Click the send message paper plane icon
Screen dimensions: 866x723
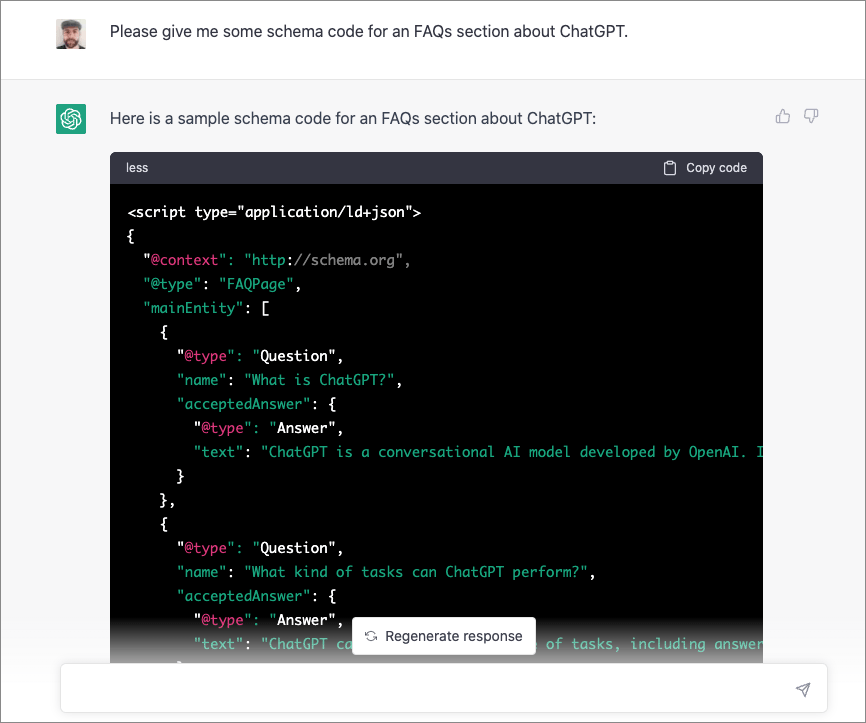803,689
